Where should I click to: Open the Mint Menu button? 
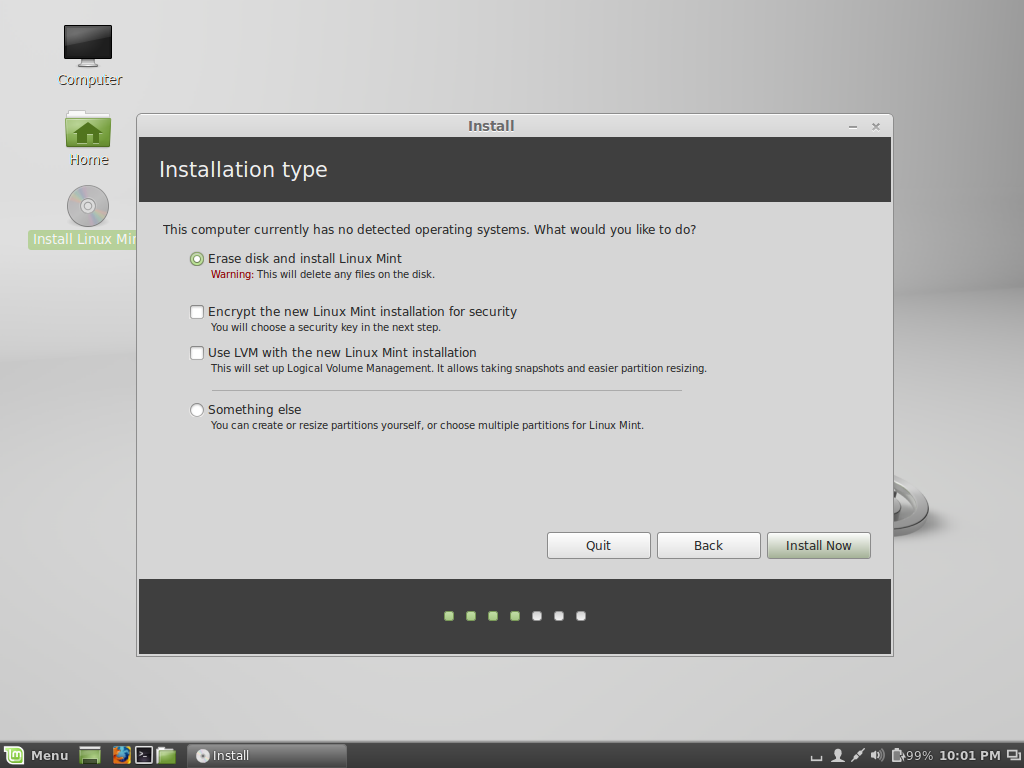(x=37, y=756)
